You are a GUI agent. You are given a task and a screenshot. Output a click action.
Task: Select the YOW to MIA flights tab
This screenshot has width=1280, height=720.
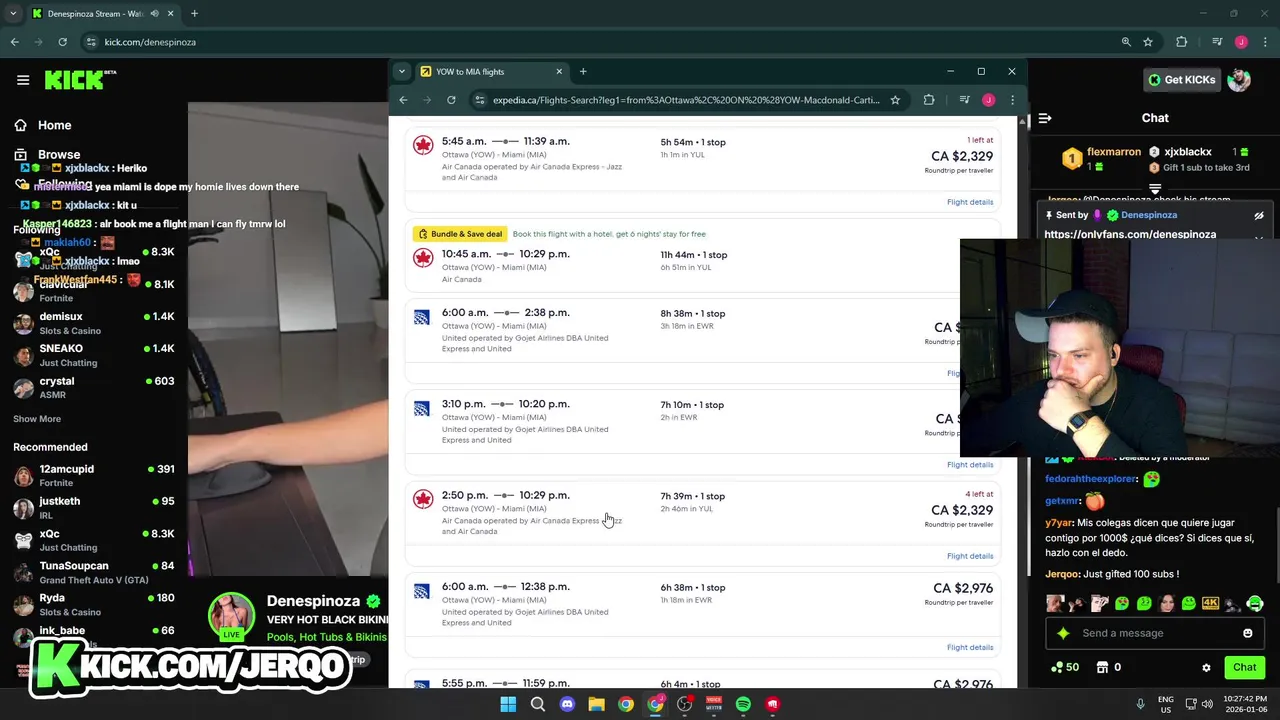coord(490,71)
